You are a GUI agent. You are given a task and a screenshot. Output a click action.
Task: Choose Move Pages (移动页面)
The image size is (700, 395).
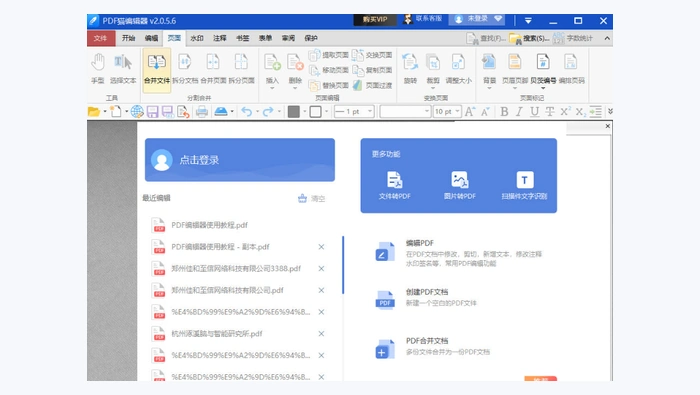point(329,70)
